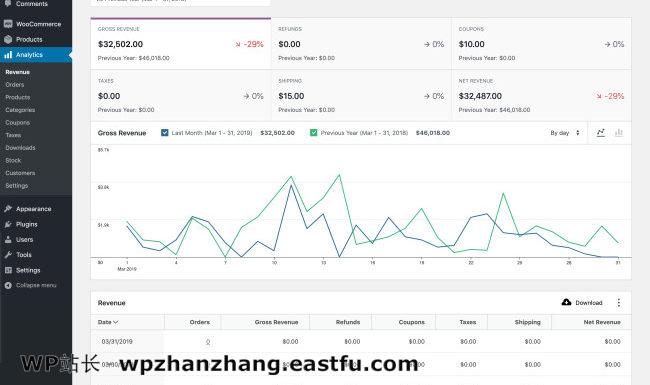The image size is (650, 385).
Task: Select the Taxes summary card
Action: click(x=181, y=95)
